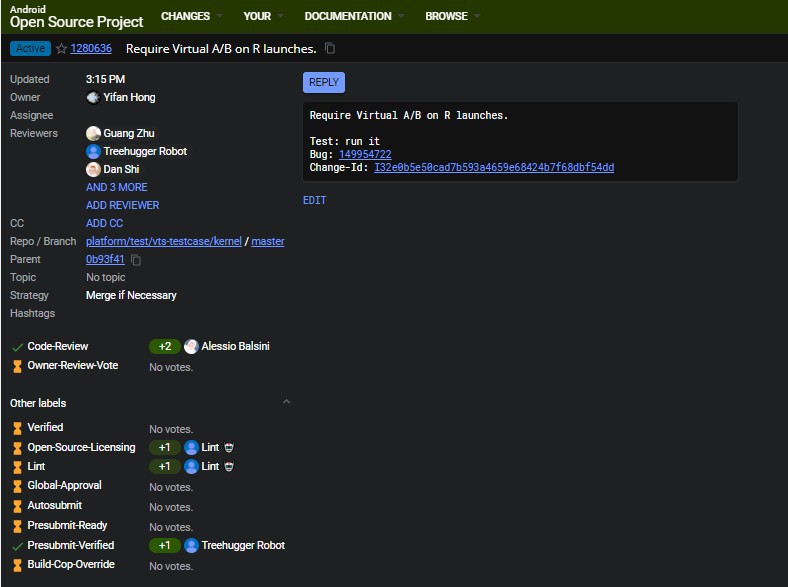
Task: Click Dan Shi's avatar icon
Action: pyautogui.click(x=93, y=169)
